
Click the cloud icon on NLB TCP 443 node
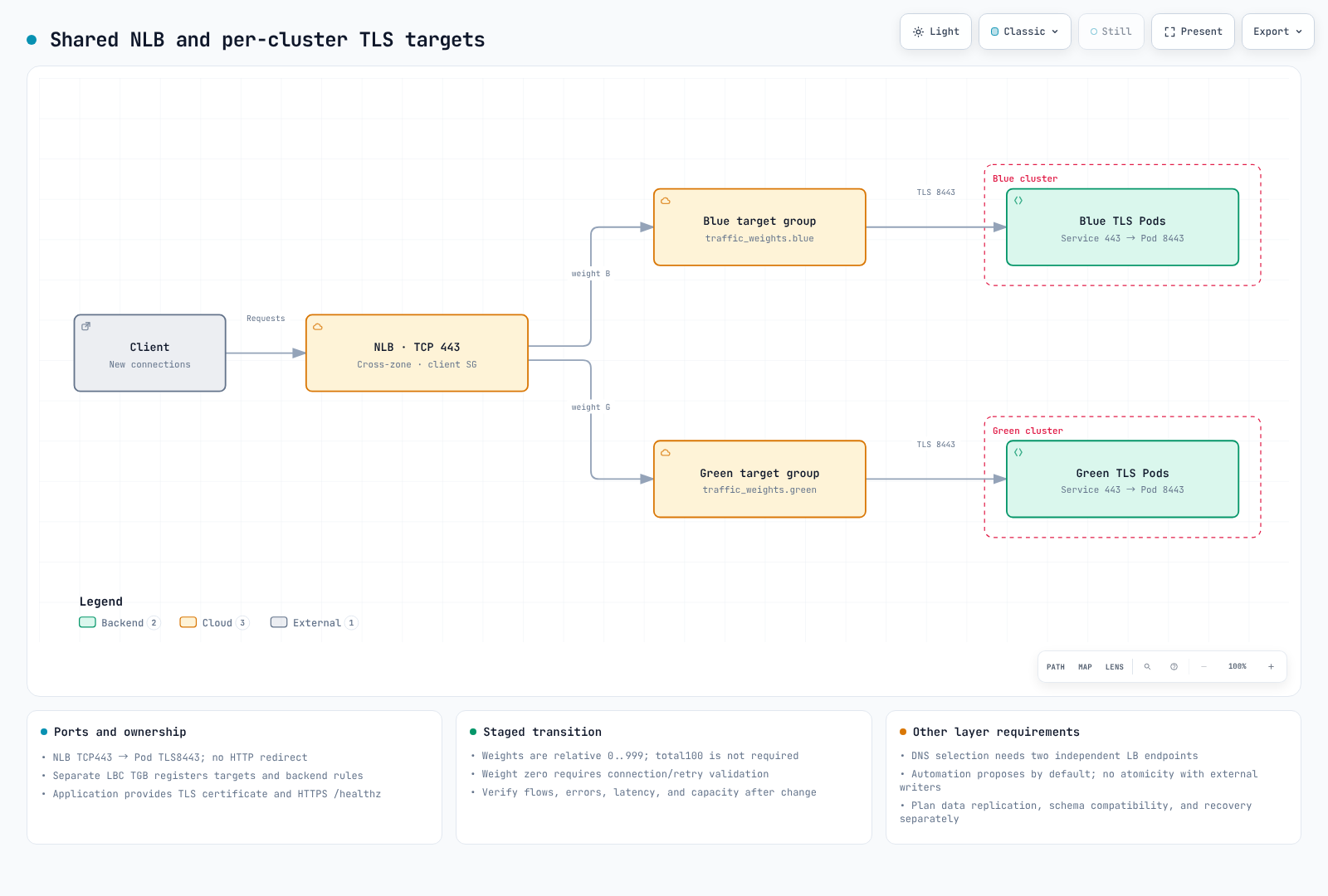[318, 327]
